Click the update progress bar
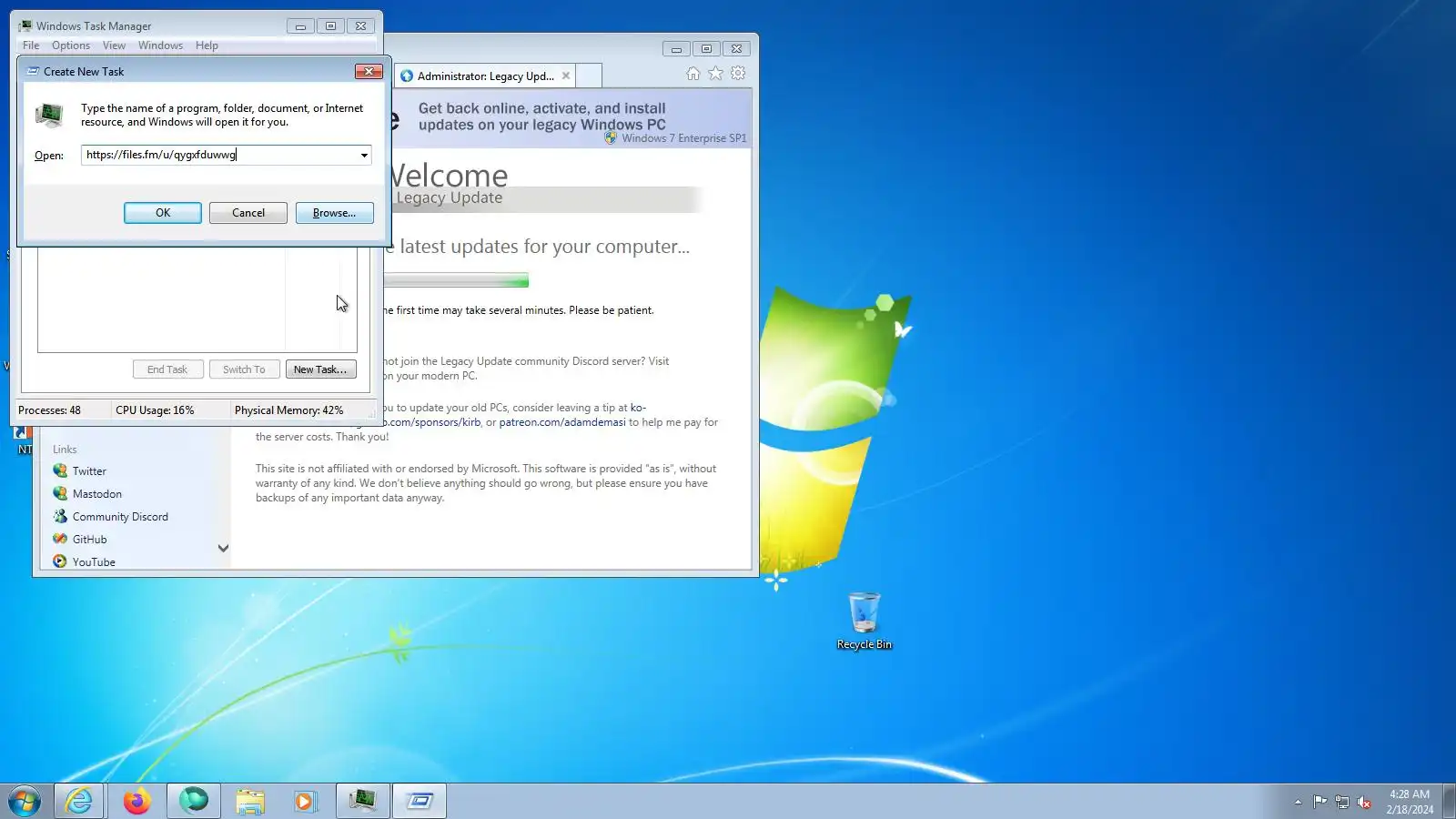1456x819 pixels. [456, 280]
